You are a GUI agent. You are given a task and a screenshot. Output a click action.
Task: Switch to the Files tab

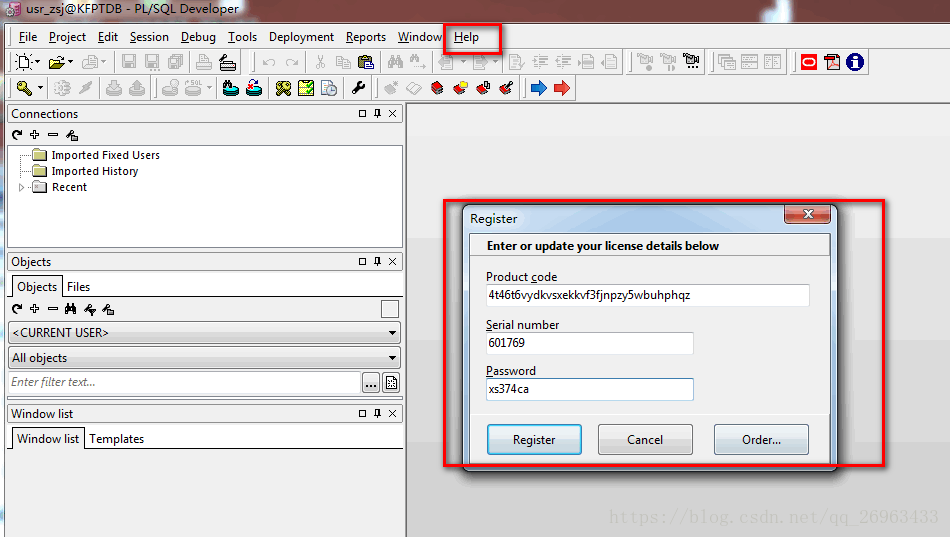78,287
